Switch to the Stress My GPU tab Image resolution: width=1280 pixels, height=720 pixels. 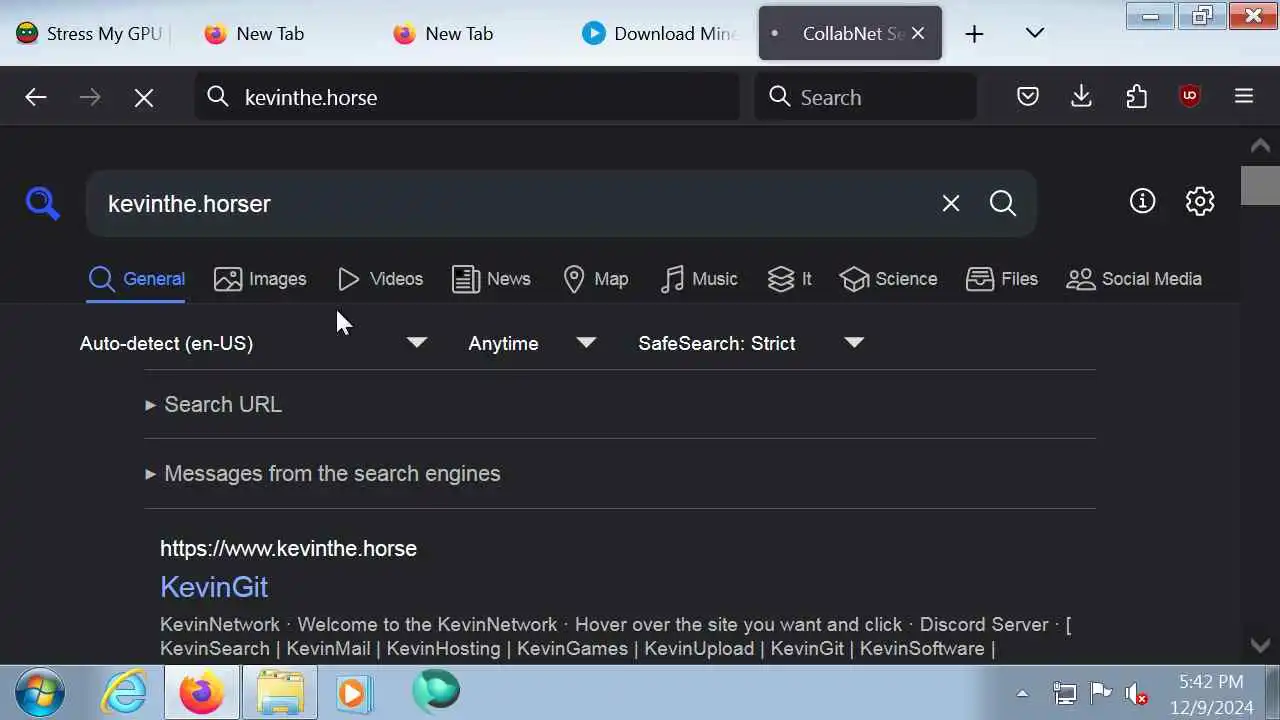pyautogui.click(x=89, y=33)
